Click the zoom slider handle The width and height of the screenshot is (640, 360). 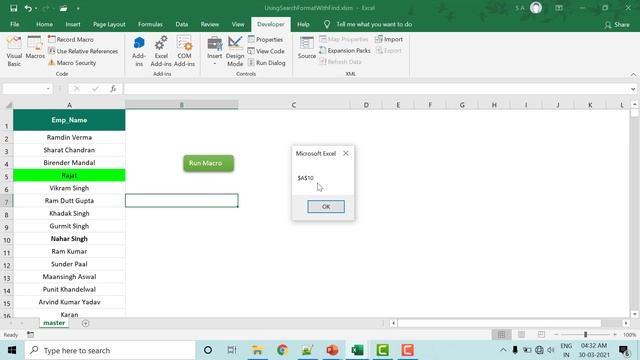pyautogui.click(x=585, y=335)
